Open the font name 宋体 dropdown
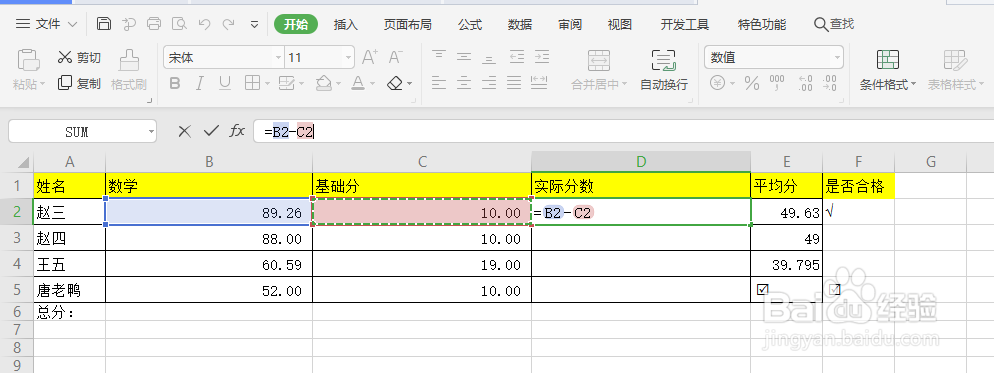994x373 pixels. [x=278, y=58]
